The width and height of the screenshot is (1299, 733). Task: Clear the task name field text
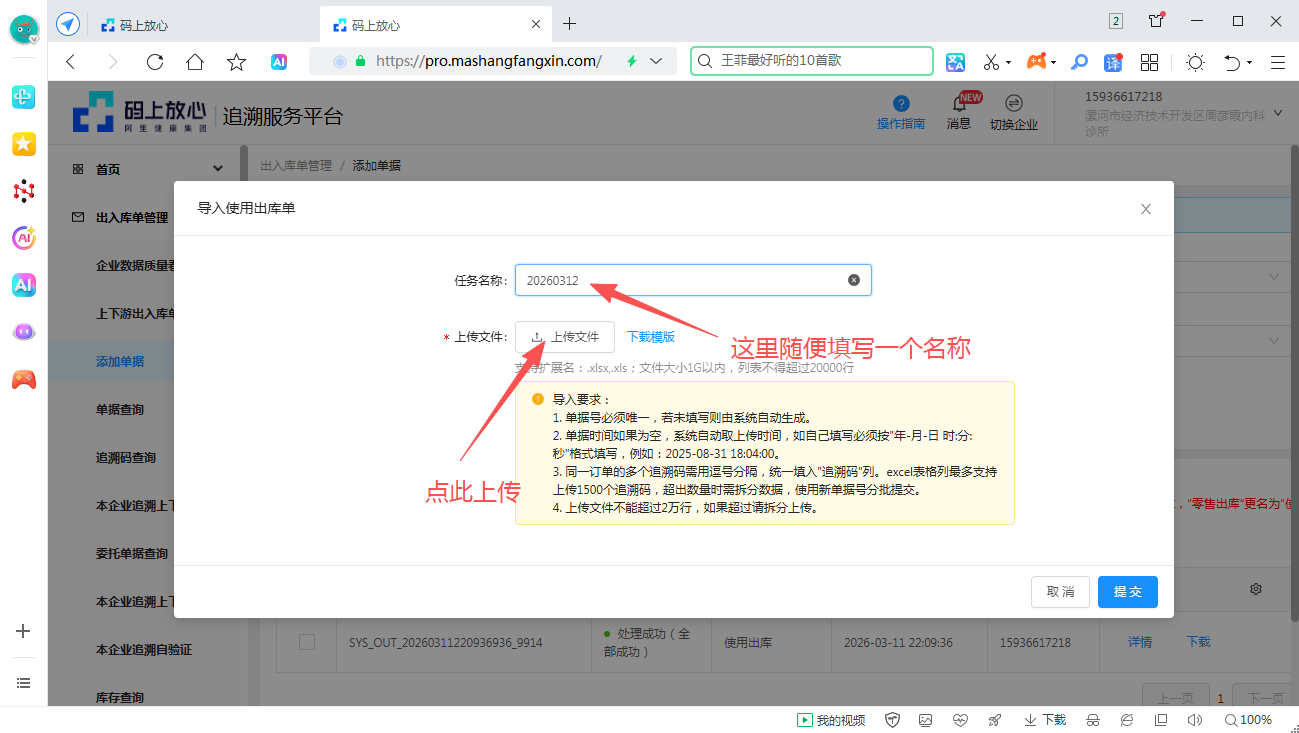(854, 280)
